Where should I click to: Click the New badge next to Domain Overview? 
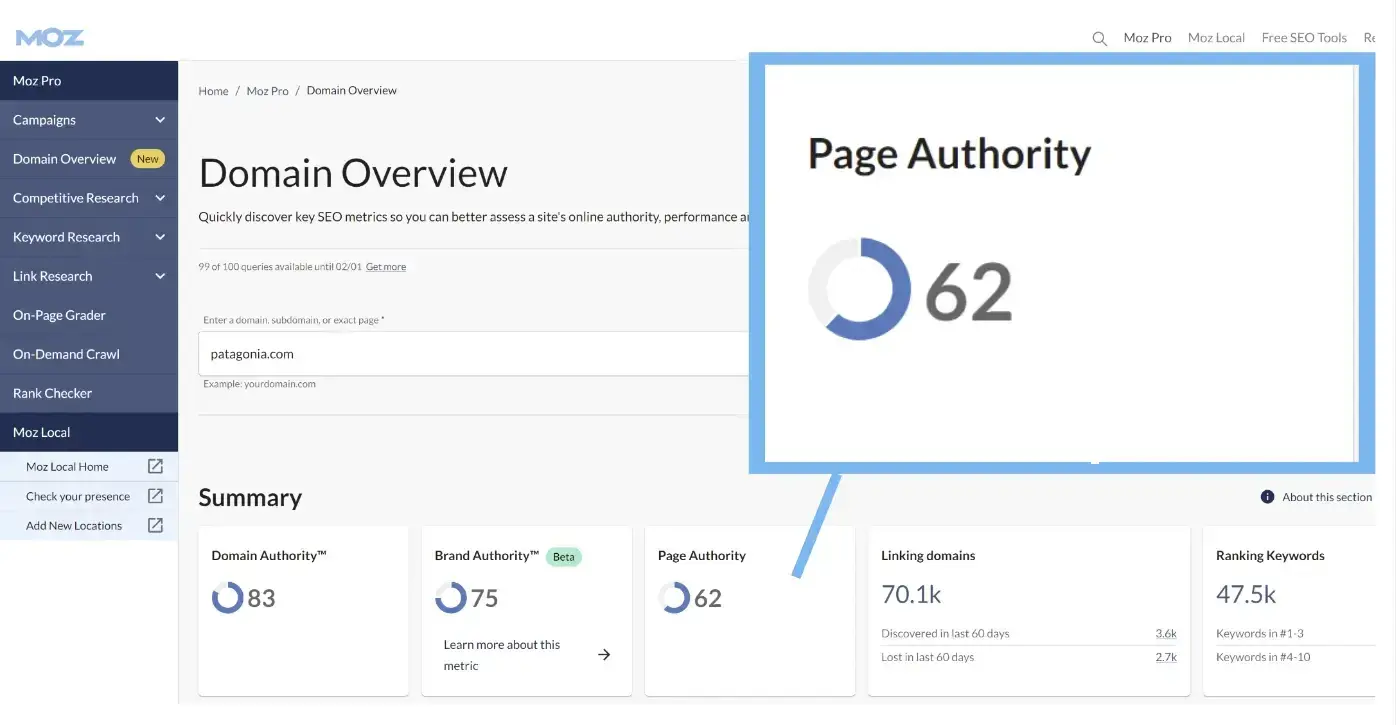[x=147, y=158]
